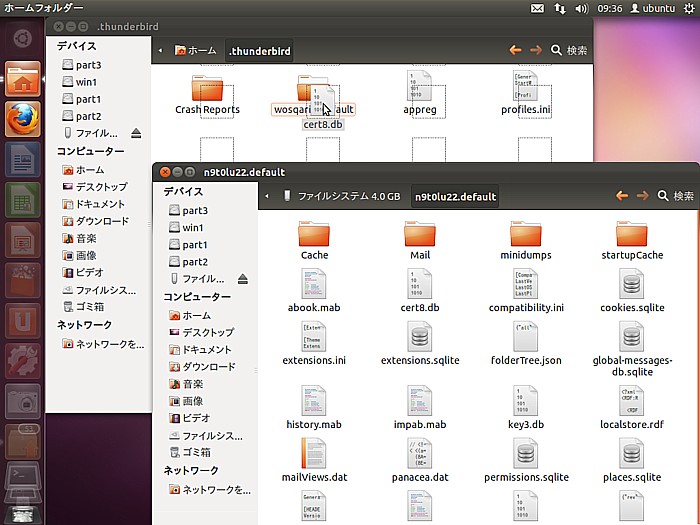Click 検索 search in n9t0lu22.default window
The height and width of the screenshot is (525, 700).
(675, 196)
